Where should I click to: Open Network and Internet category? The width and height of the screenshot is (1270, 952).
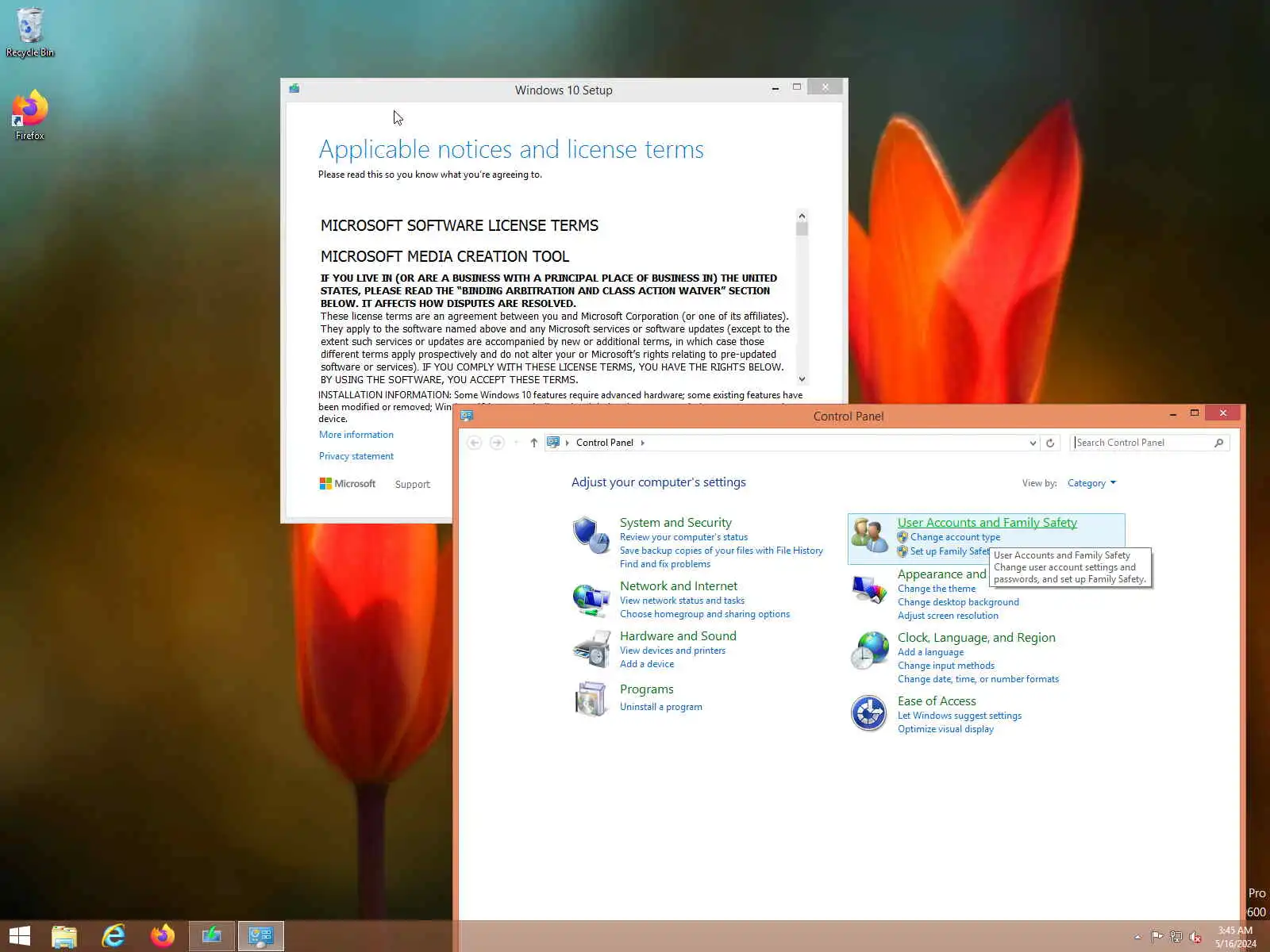679,585
